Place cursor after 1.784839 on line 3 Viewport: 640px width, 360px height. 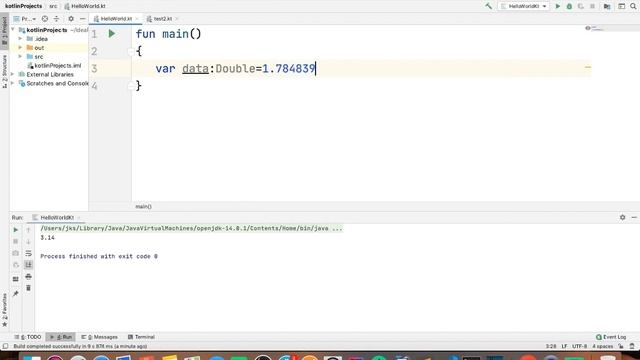click(x=316, y=69)
